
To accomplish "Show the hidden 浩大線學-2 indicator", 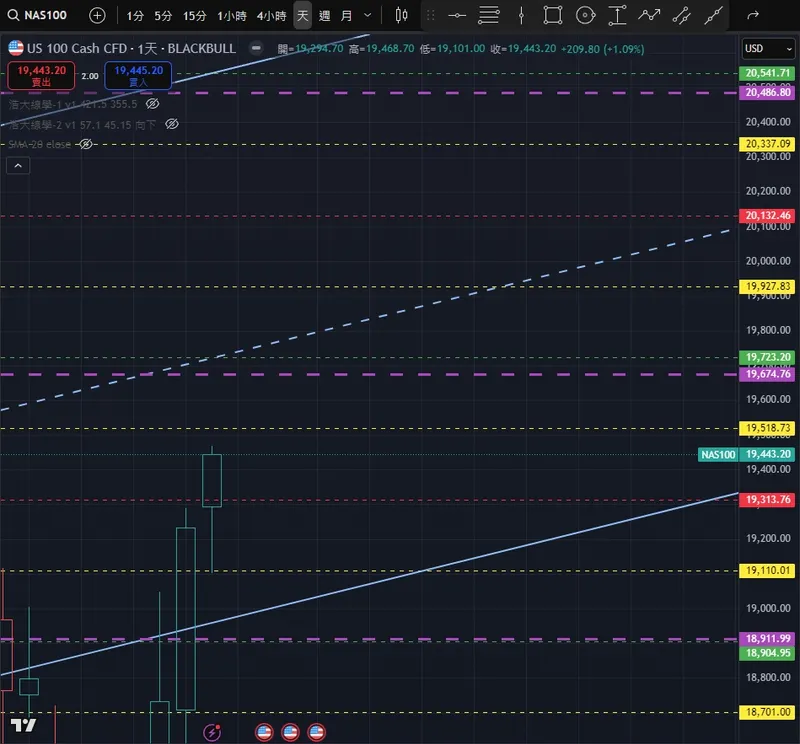I will click(172, 124).
